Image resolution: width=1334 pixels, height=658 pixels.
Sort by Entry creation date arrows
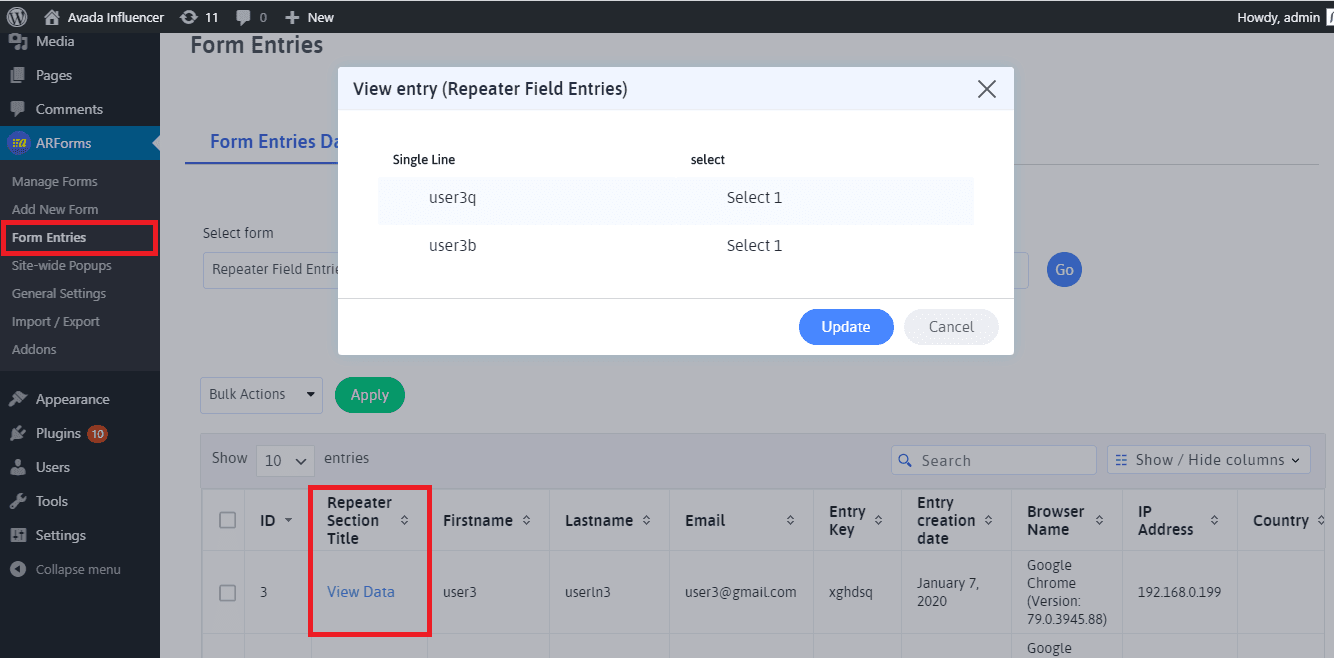[x=988, y=520]
